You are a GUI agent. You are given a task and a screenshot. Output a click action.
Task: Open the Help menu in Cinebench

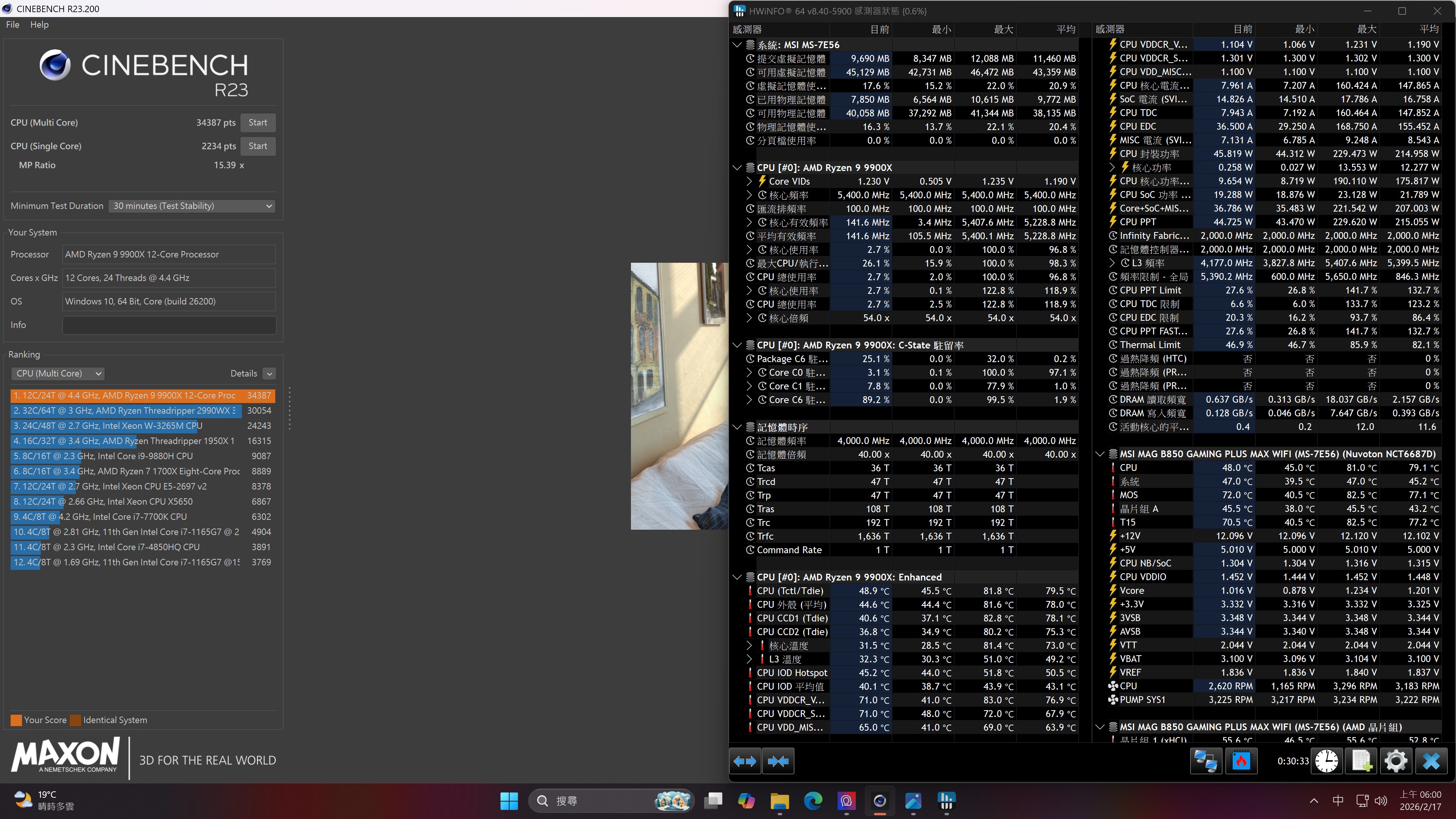click(39, 25)
